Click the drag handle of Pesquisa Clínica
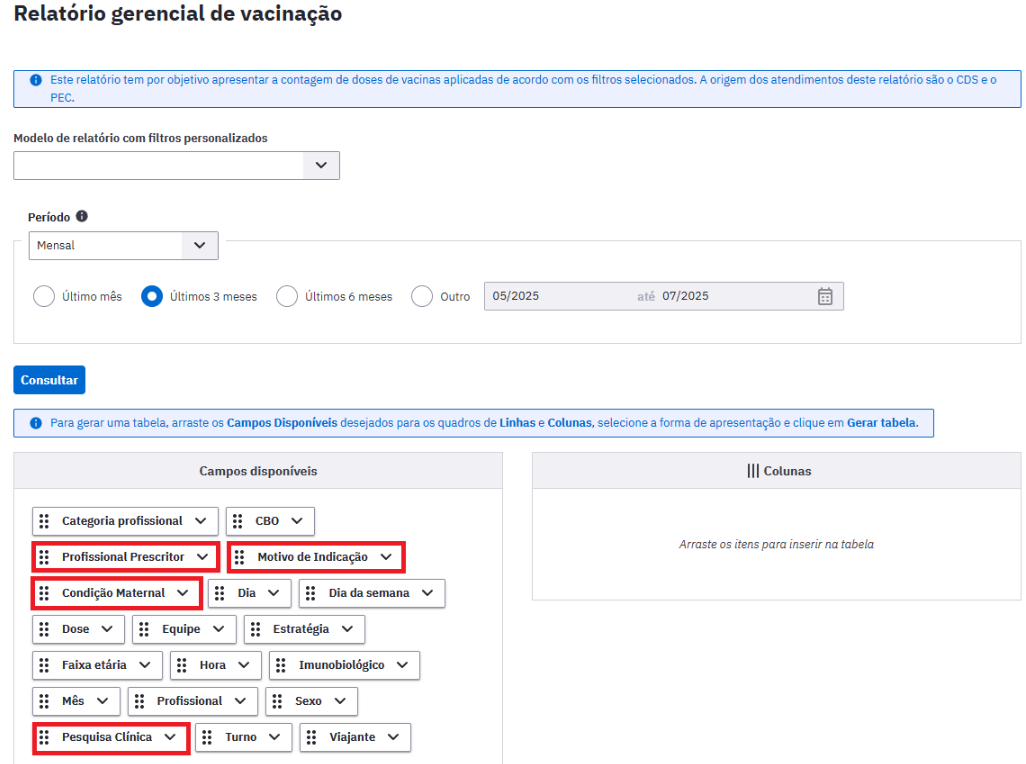 (44, 737)
